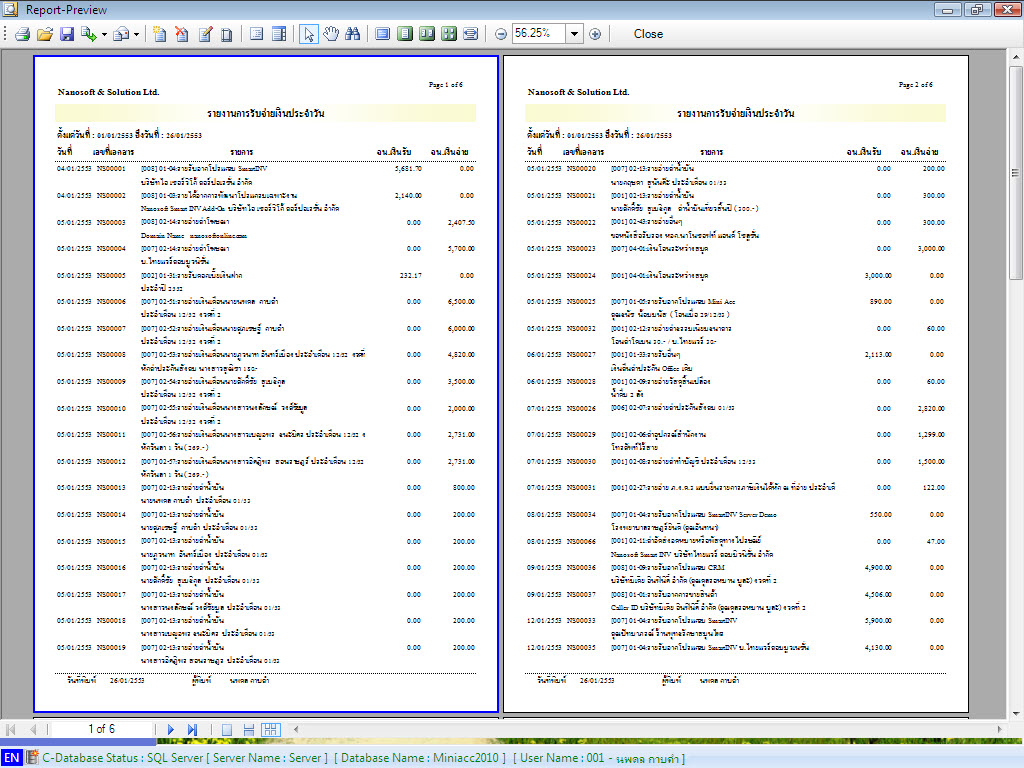Click the 'Page 2 of 6' label on page 2

916,85
